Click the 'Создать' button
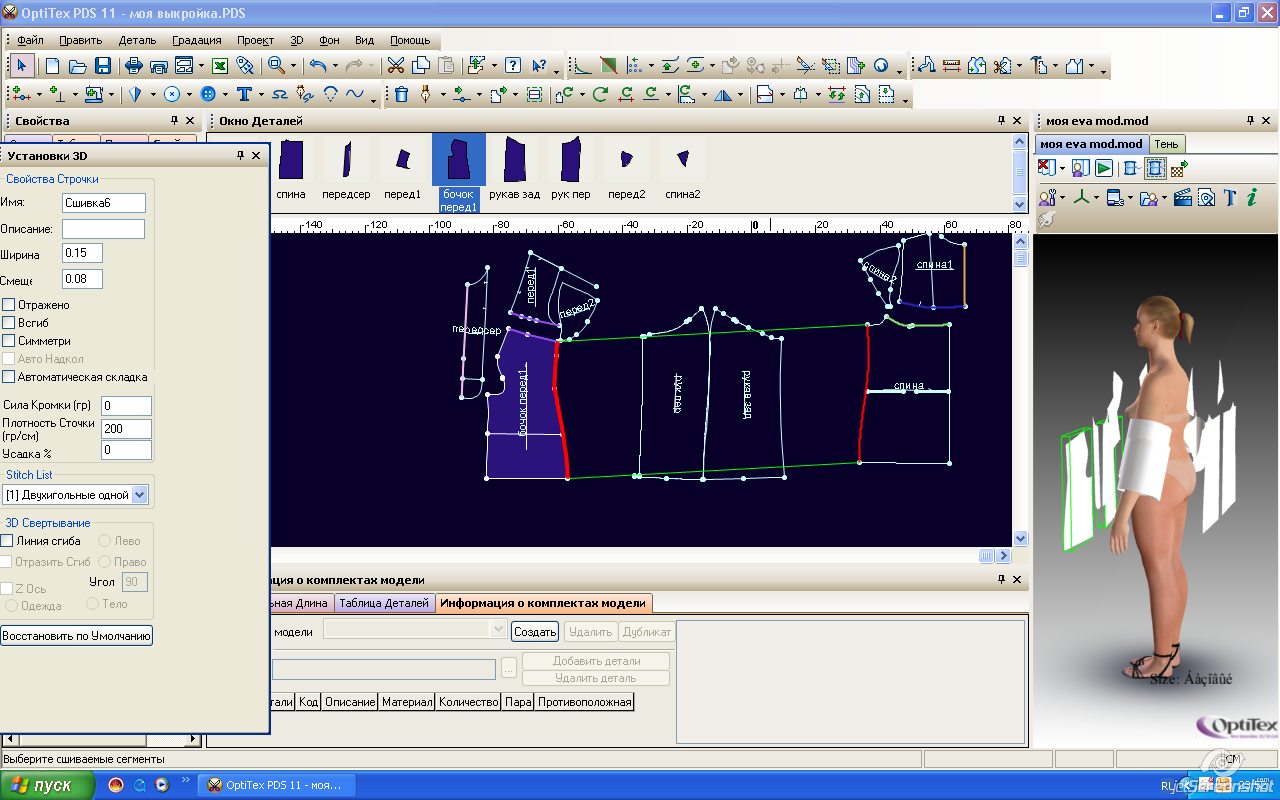1280x800 pixels. (535, 632)
